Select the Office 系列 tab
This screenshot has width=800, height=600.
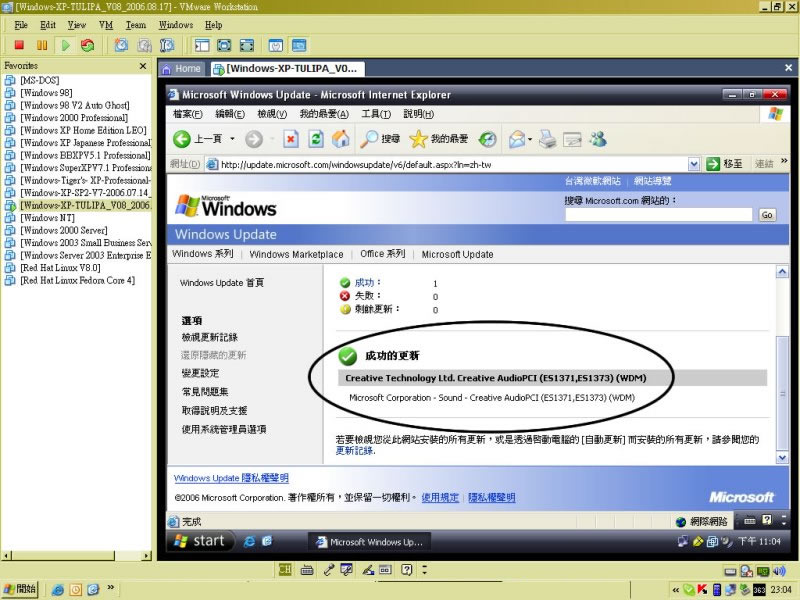point(383,254)
